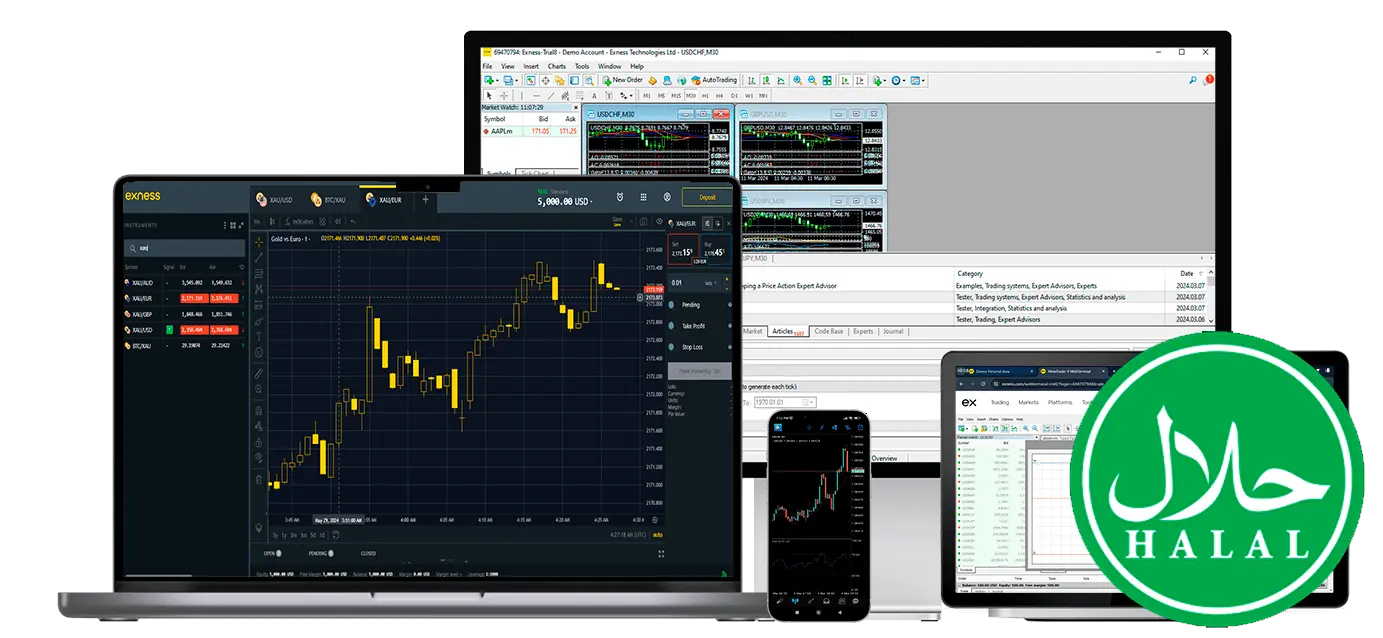Add a new chart tab with plus icon
Screen dimensions: 1383x638
coord(425,199)
